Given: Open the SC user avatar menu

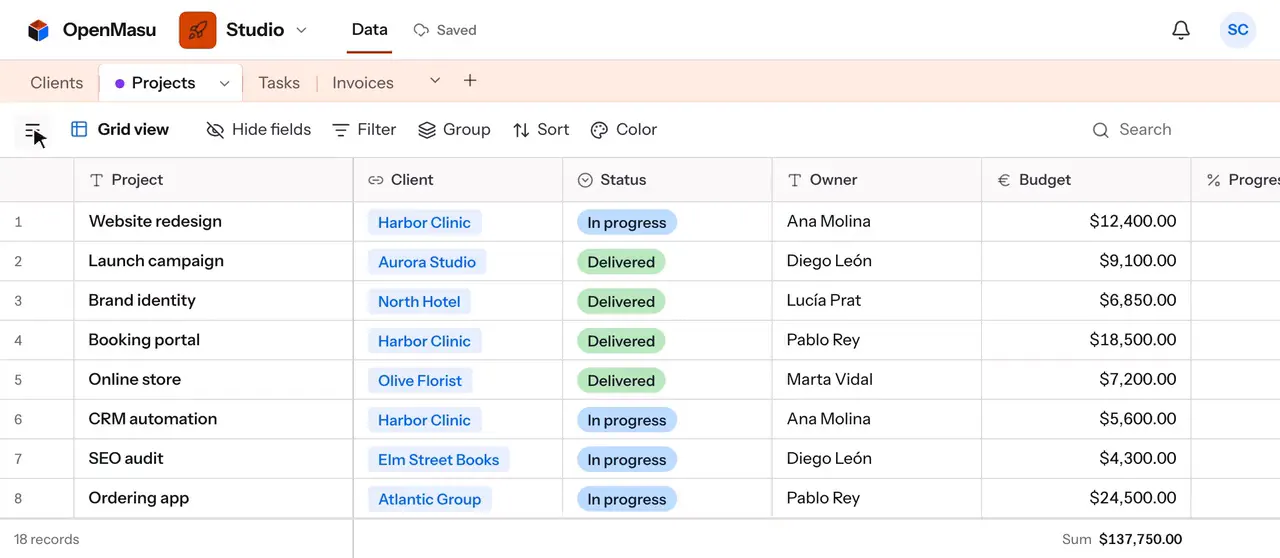Looking at the screenshot, I should pos(1238,30).
